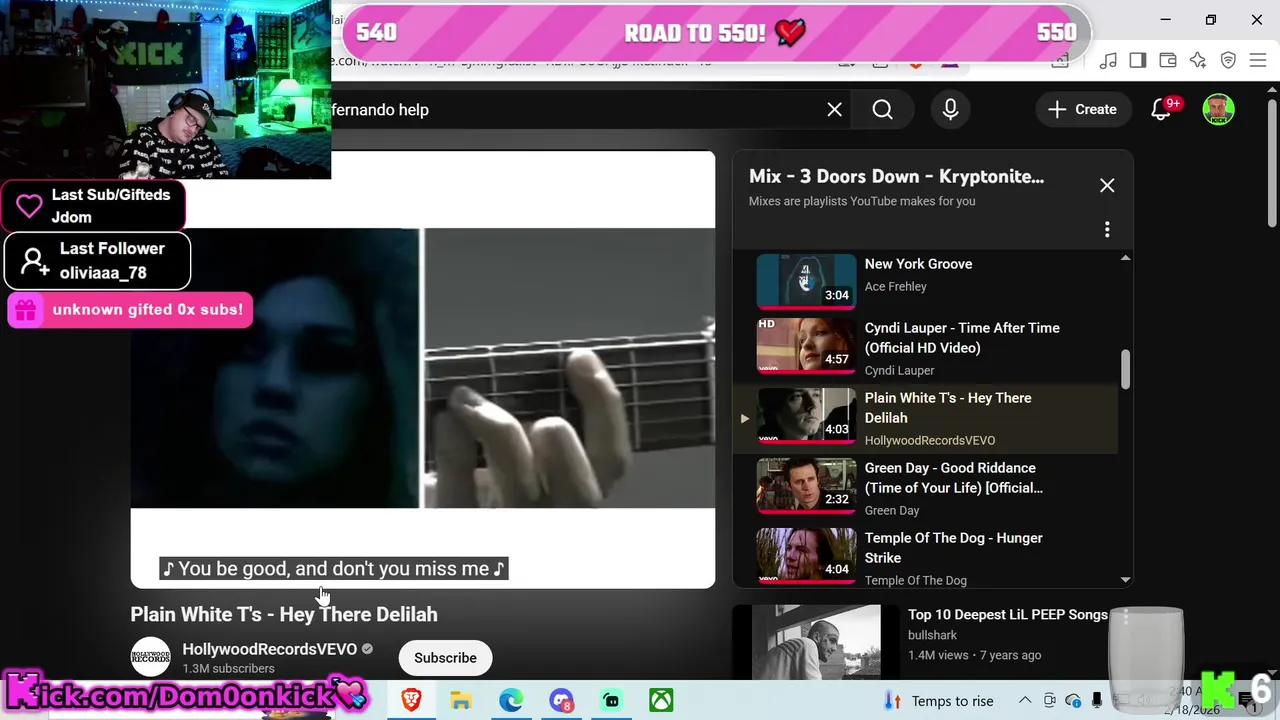
Task: Open HollywoodRecordsVEVO channel avatar
Action: (x=151, y=658)
